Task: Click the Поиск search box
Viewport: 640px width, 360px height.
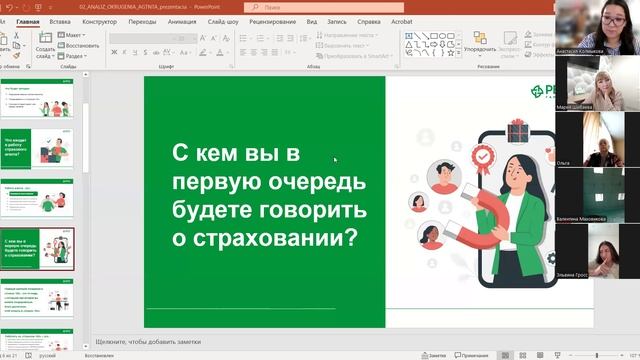Action: click(324, 7)
